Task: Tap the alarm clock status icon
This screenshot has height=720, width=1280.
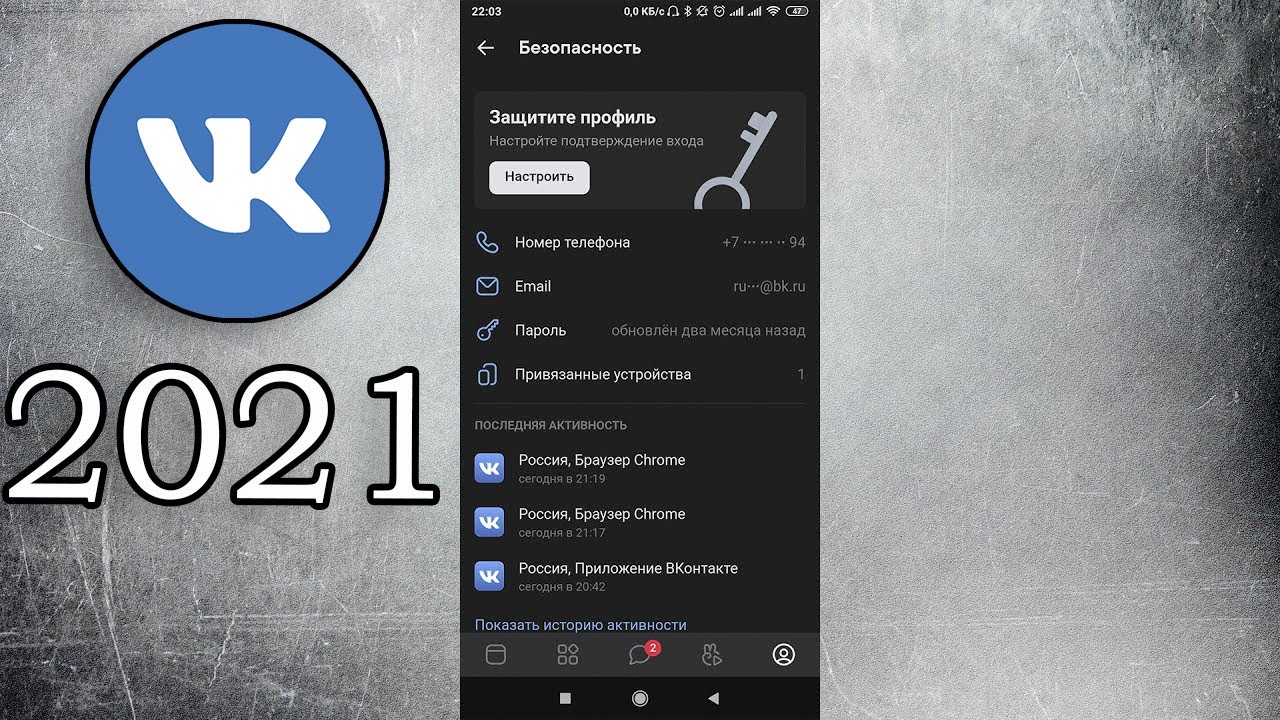Action: [718, 11]
